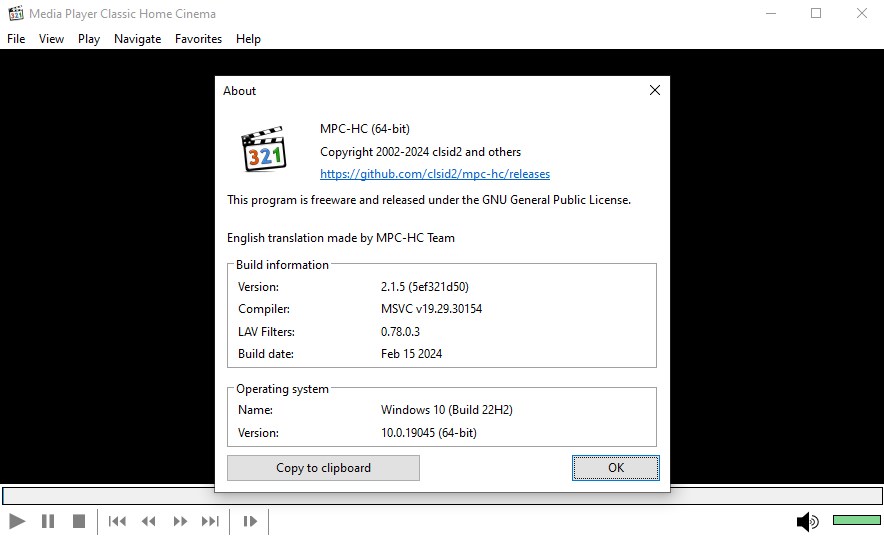Screen dimensions: 884x540
Task: Open the Play menu
Action: coord(89,39)
